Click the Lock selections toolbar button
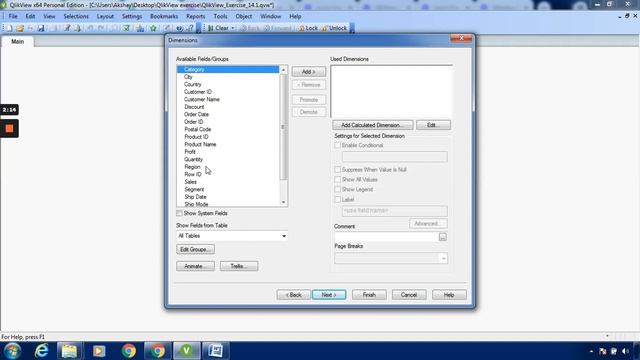 click(308, 28)
